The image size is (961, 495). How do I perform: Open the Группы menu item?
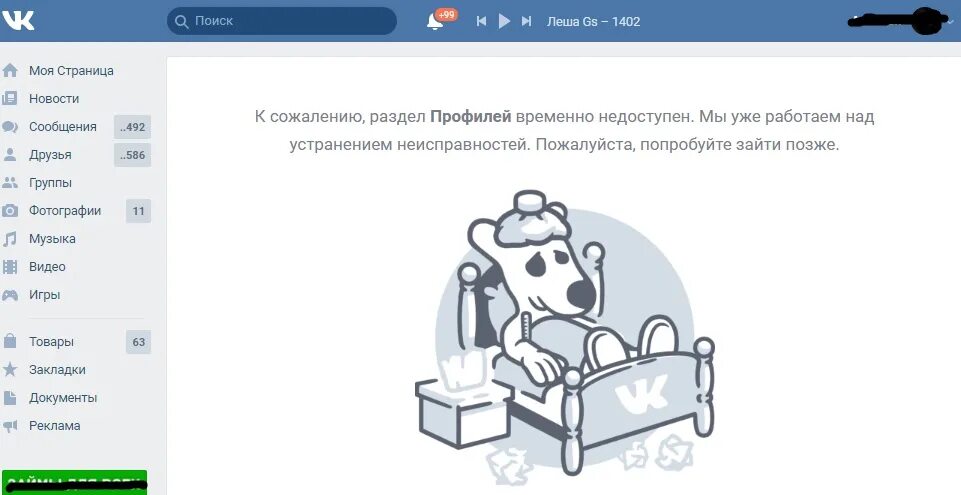50,183
